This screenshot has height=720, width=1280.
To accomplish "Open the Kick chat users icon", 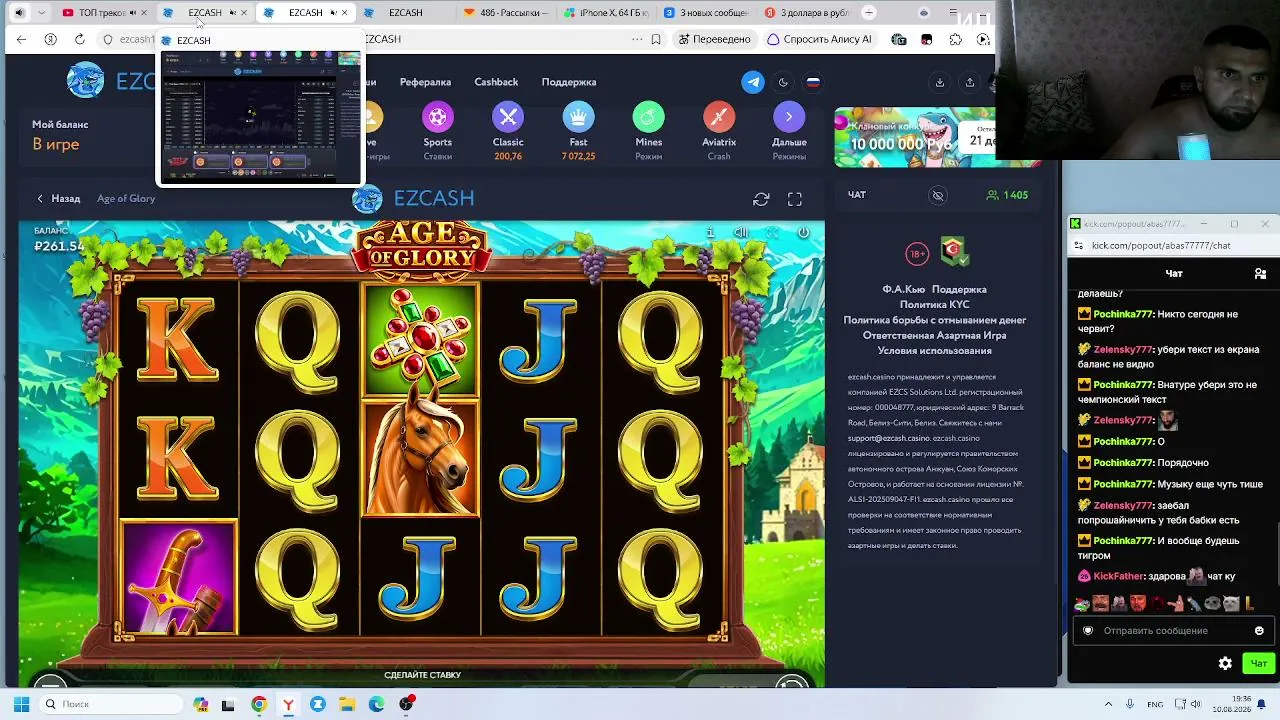I will click(x=1260, y=273).
